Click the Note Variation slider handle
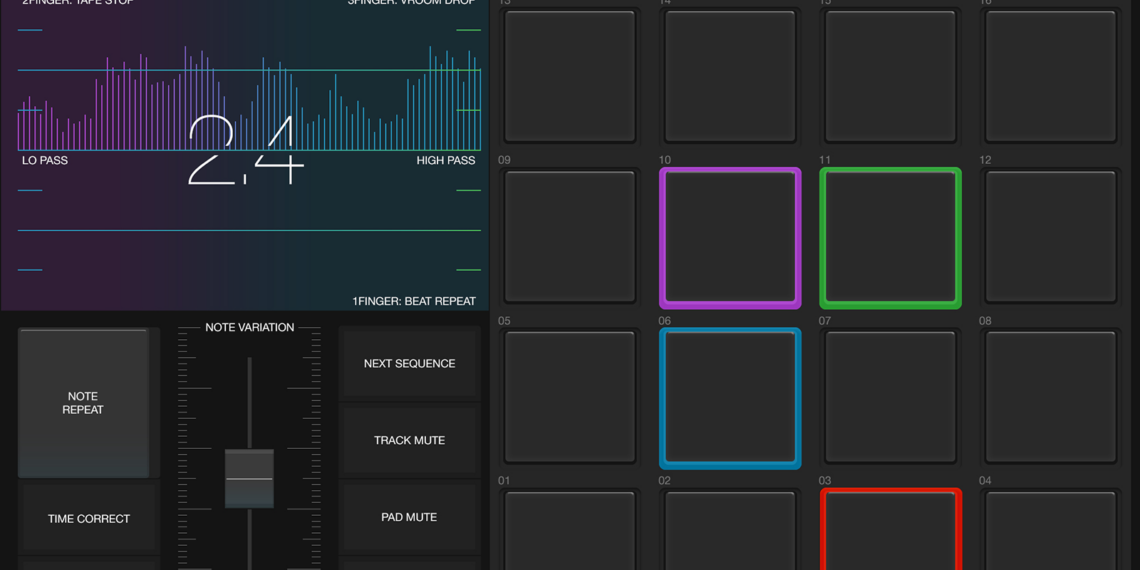Viewport: 1140px width, 570px height. (249, 479)
